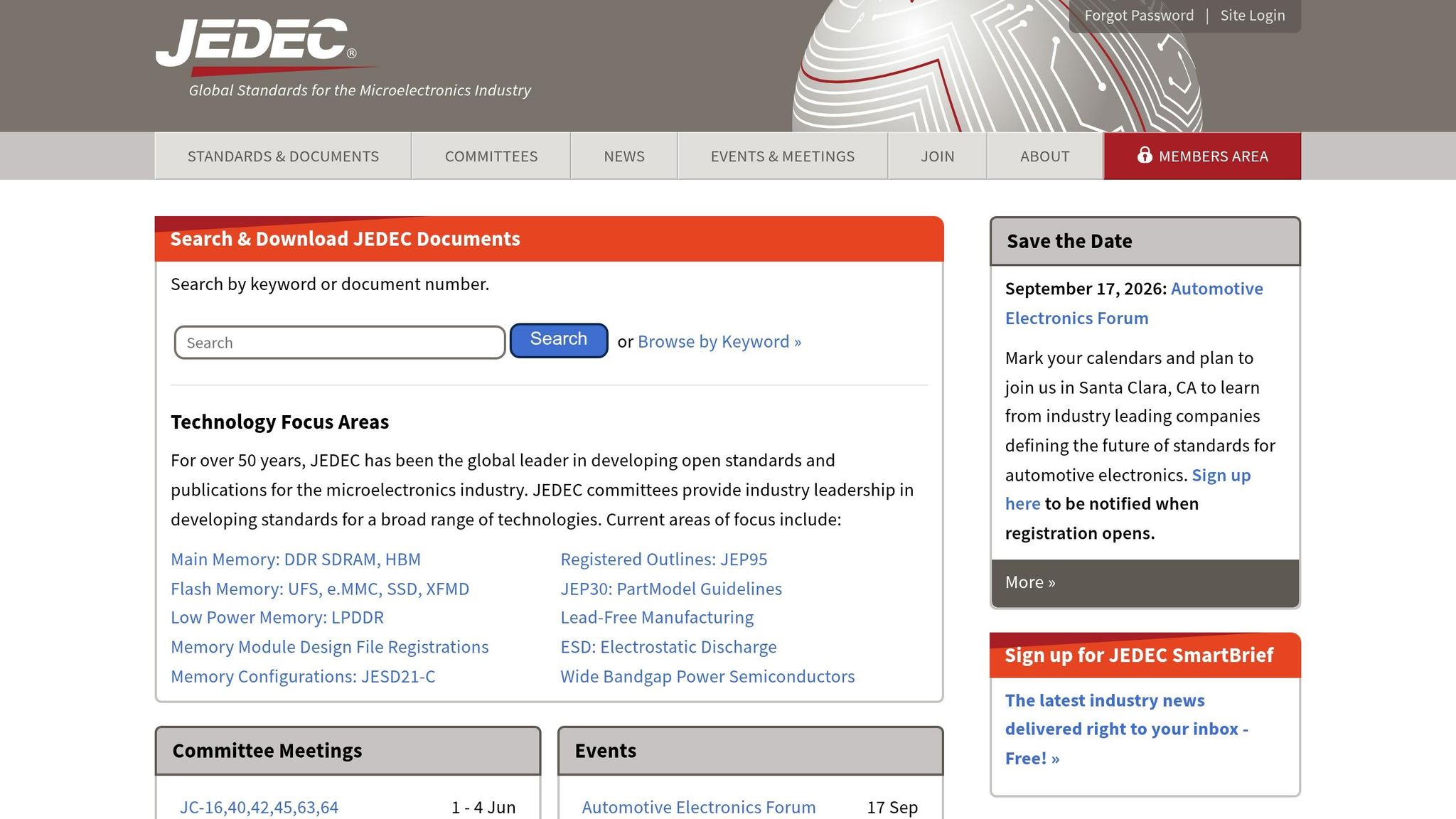
Task: Click Wide Bandgap Power Semiconductors link
Action: click(707, 677)
